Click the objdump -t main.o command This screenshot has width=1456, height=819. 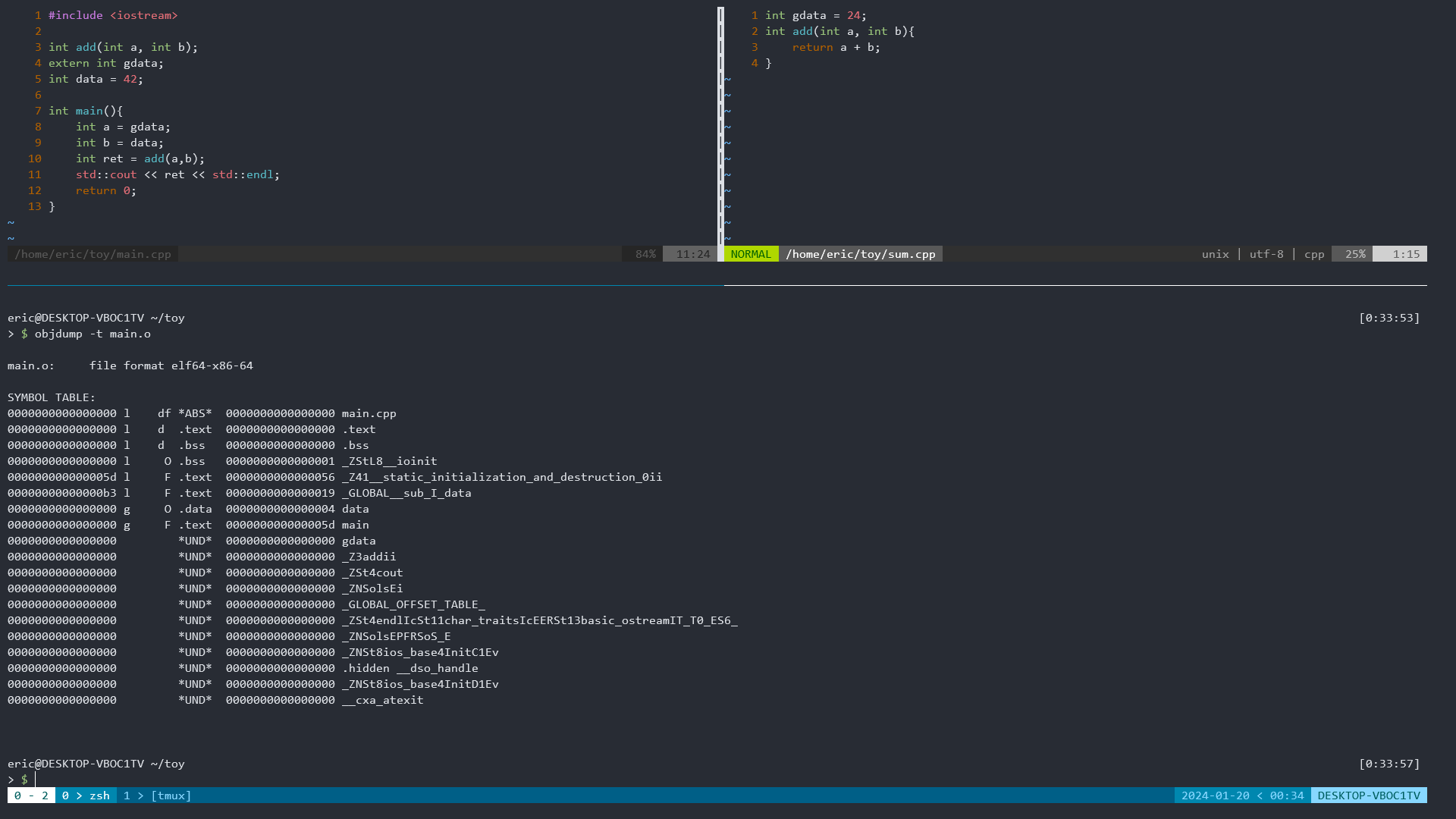coord(93,334)
